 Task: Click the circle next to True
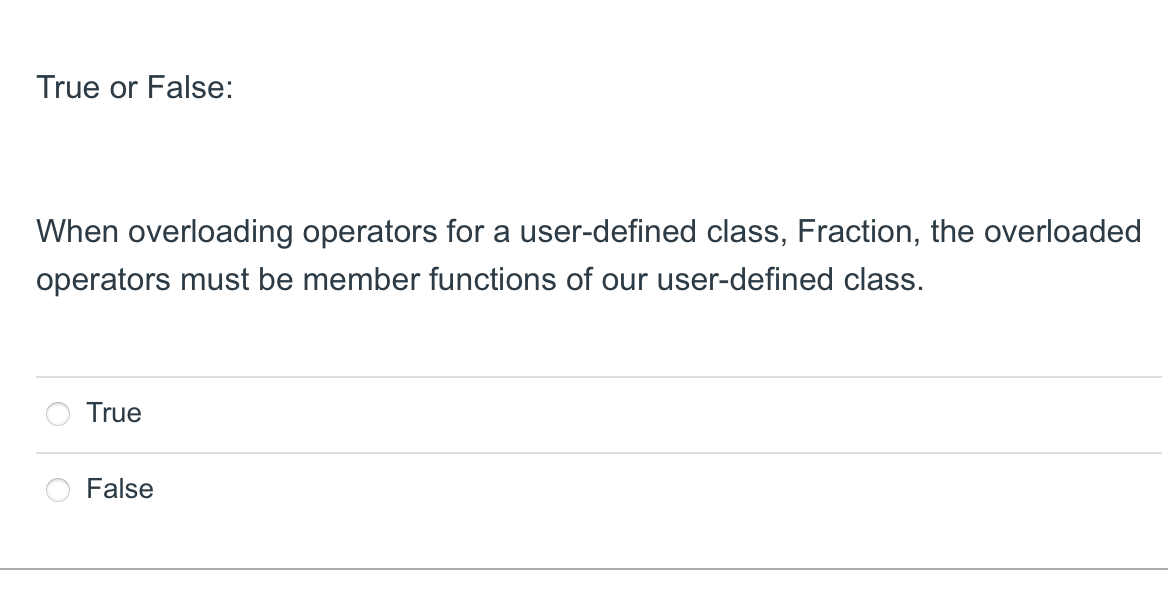click(x=58, y=413)
